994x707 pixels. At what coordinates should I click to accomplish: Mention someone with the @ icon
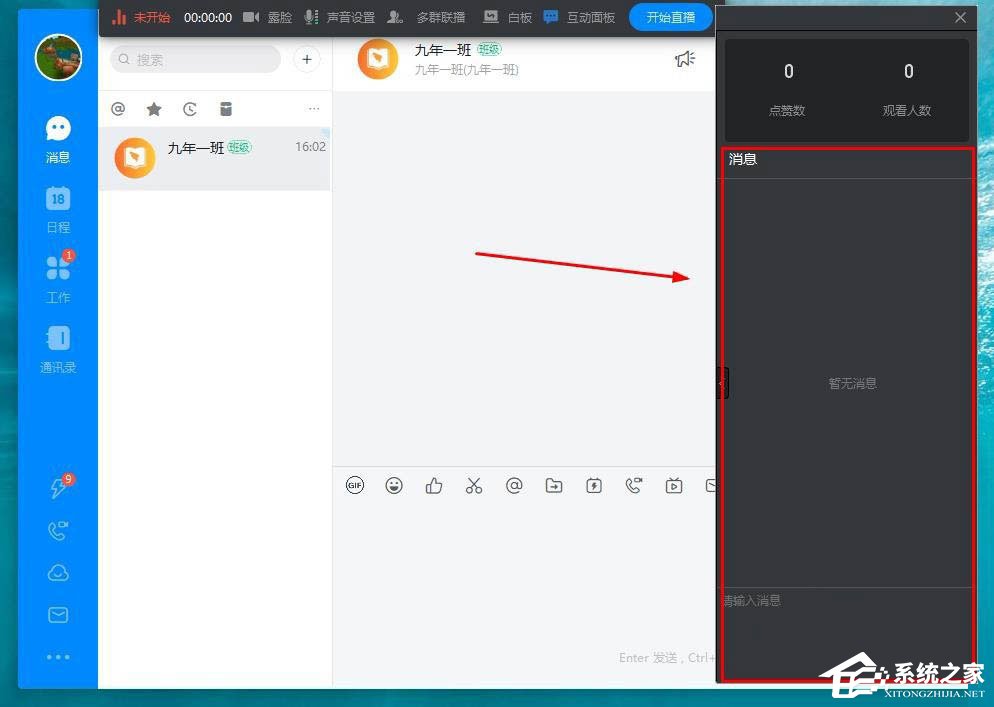tap(514, 485)
